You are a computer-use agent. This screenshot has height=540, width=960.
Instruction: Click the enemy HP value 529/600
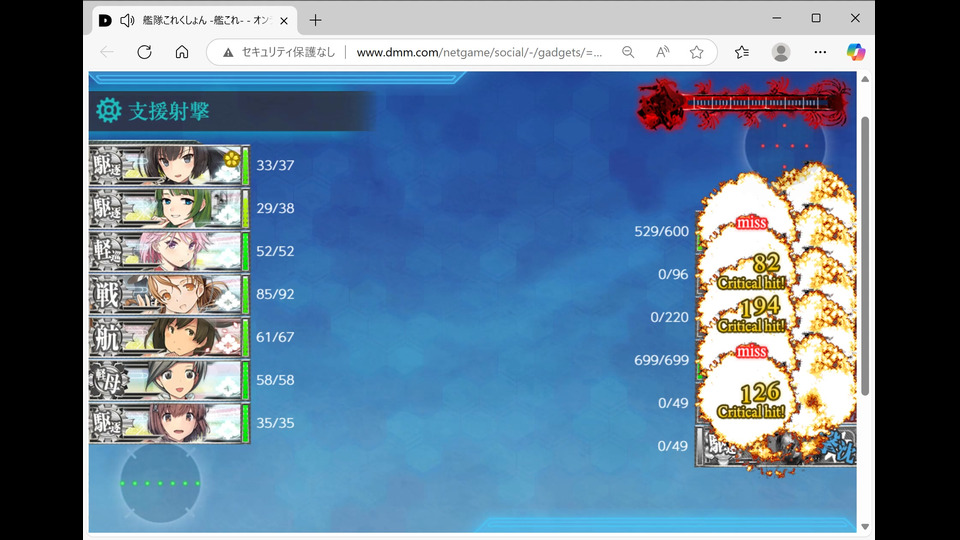pyautogui.click(x=661, y=231)
